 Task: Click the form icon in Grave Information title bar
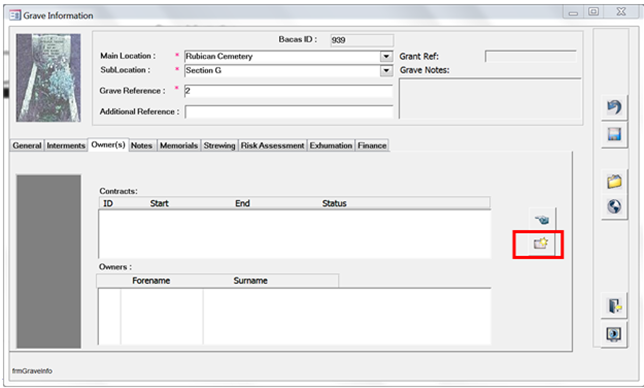[15, 16]
